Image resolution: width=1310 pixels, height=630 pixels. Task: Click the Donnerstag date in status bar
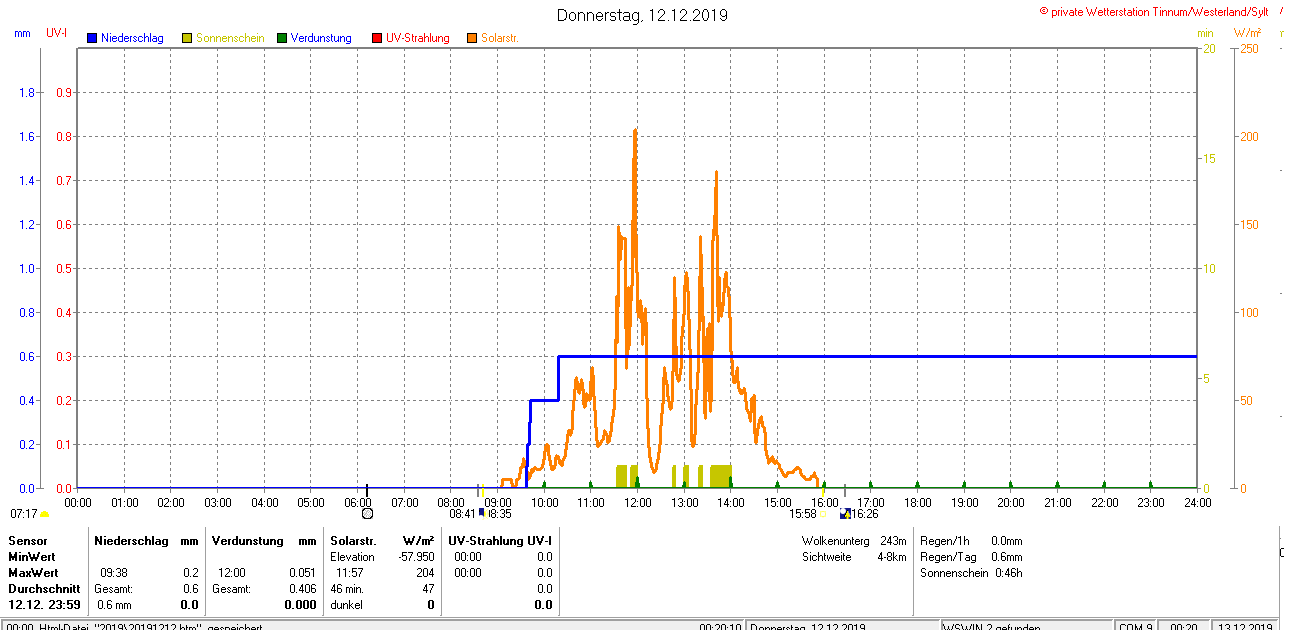tap(807, 627)
